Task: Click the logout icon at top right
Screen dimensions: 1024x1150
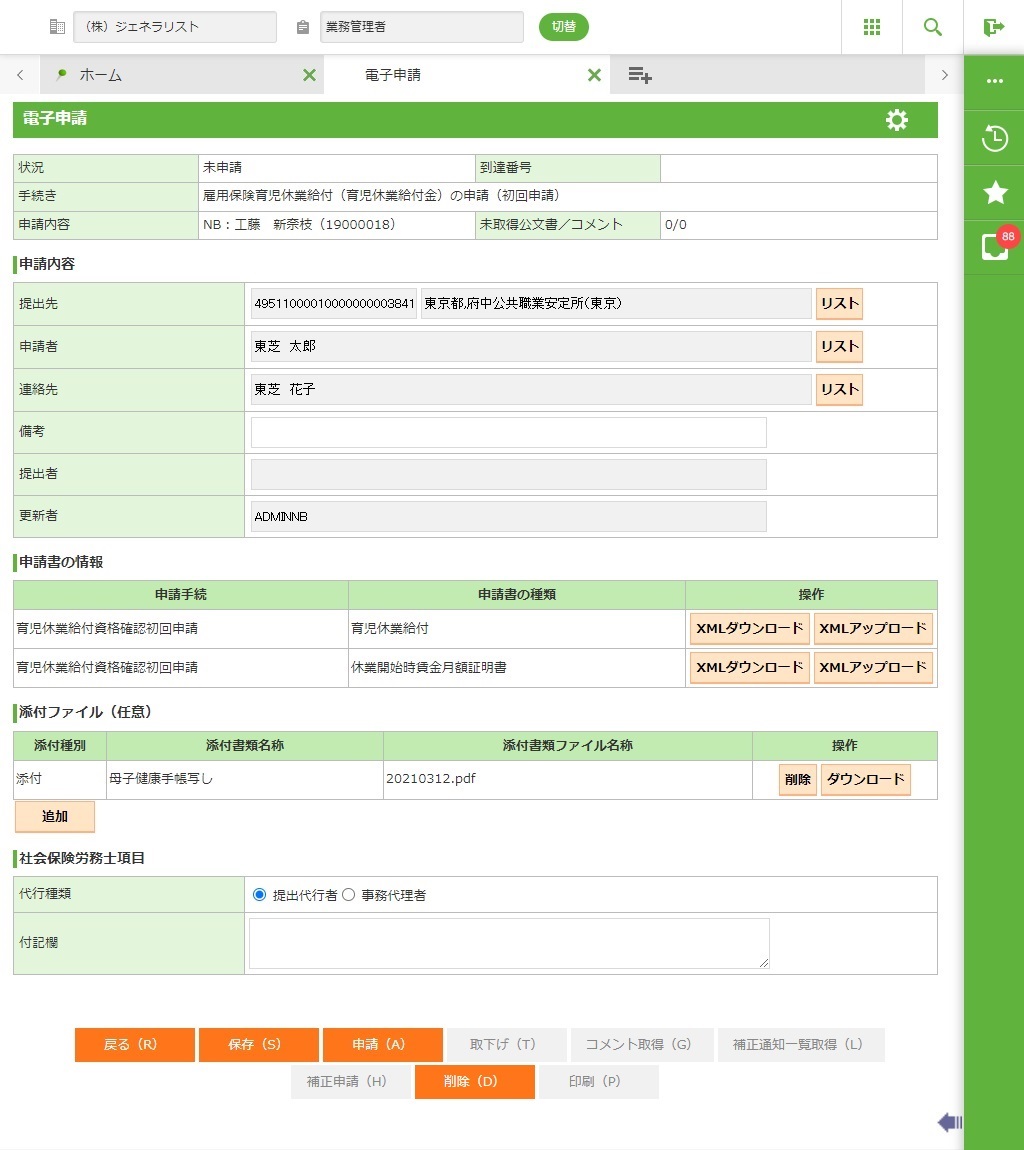Action: pos(993,27)
